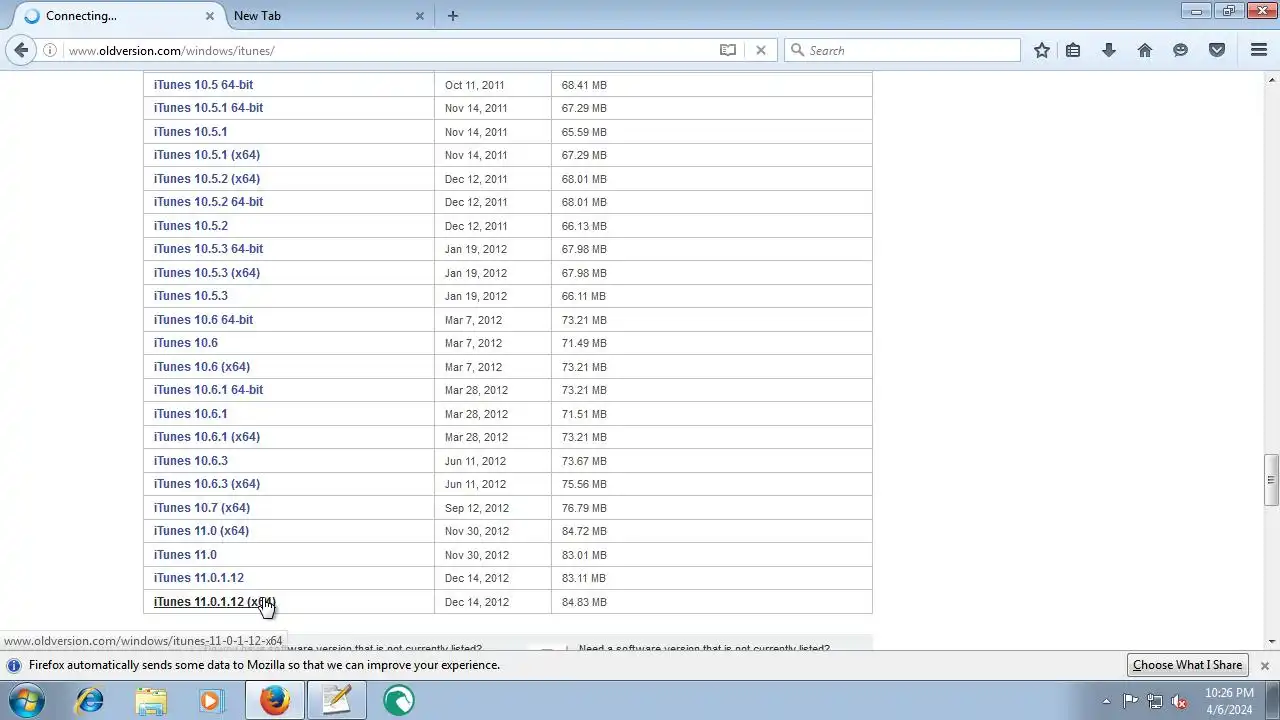Bookmark this page with the star icon
Image resolution: width=1280 pixels, height=720 pixels.
tap(1042, 50)
